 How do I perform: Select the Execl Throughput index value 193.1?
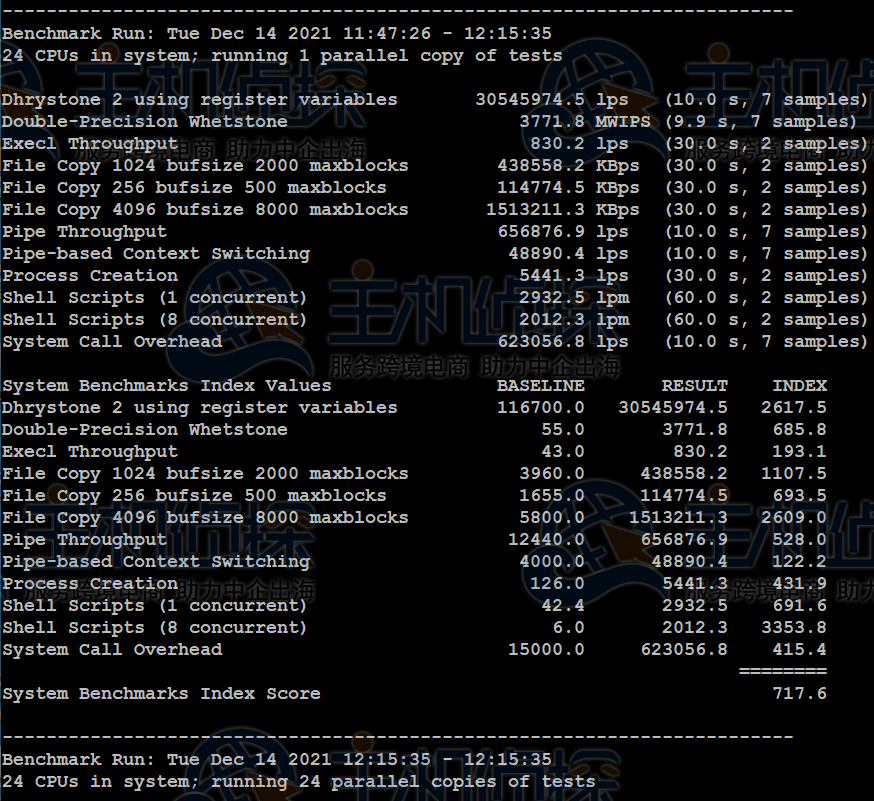click(x=799, y=451)
